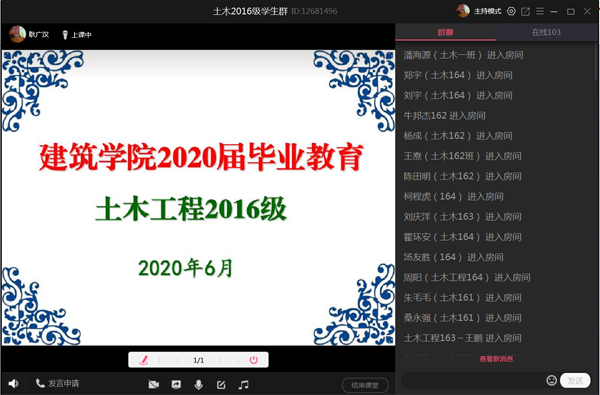
Task: Mute the microphone in the bottom toolbar
Action: (199, 384)
